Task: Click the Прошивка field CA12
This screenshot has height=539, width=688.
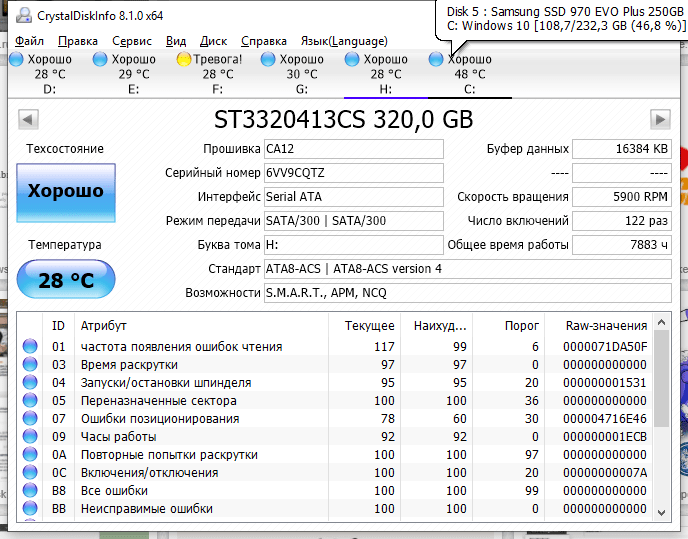Action: 354,149
